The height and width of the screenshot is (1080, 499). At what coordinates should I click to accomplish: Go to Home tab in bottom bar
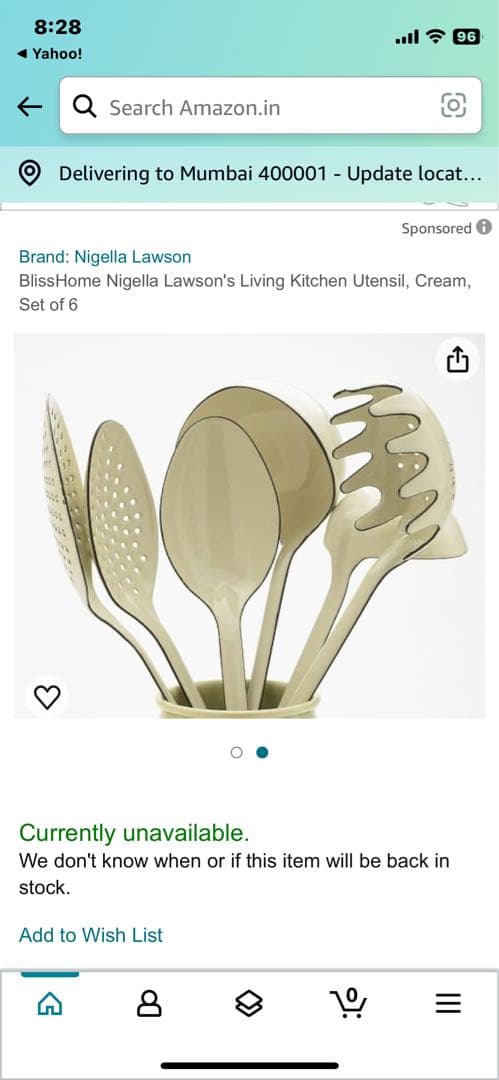pyautogui.click(x=50, y=1006)
